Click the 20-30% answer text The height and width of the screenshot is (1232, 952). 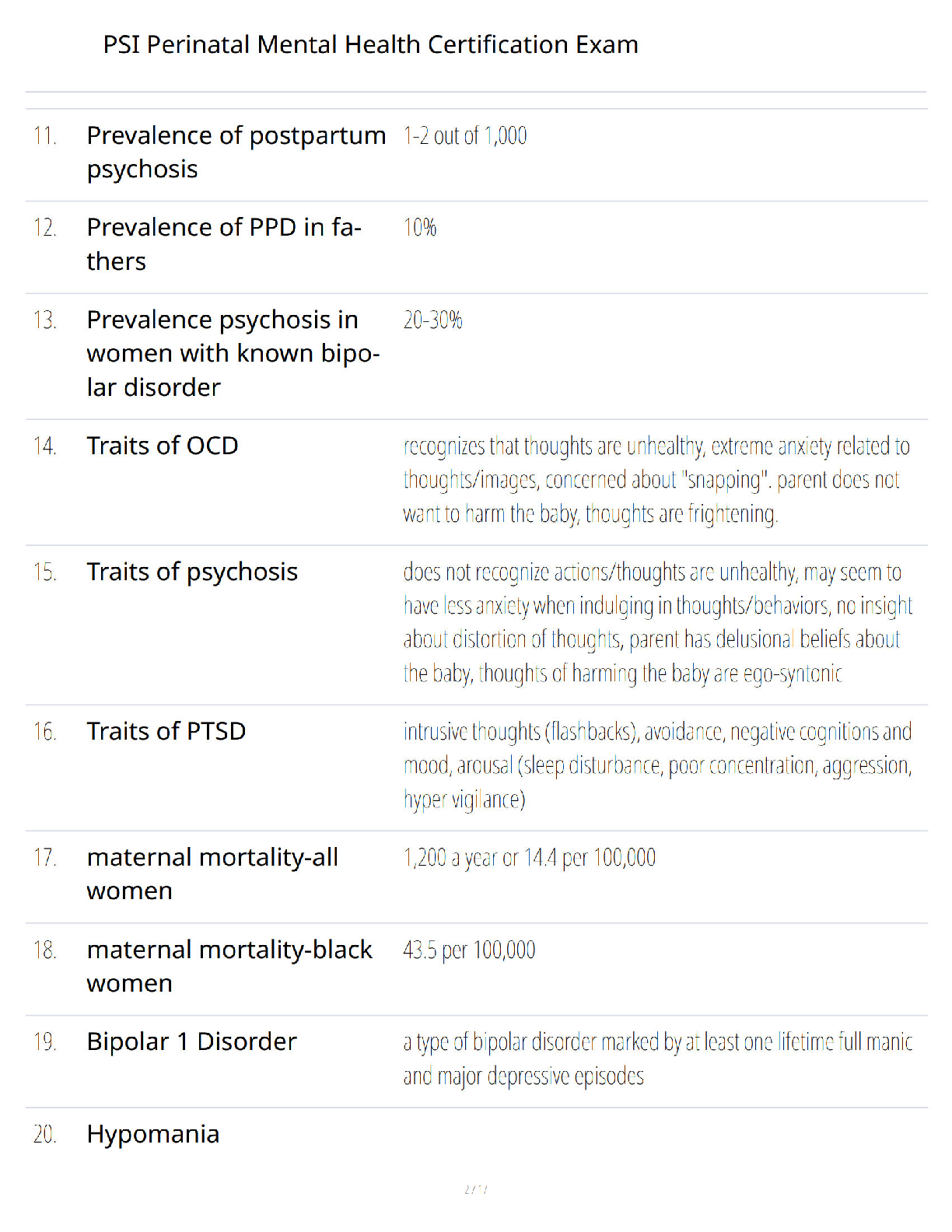[433, 320]
